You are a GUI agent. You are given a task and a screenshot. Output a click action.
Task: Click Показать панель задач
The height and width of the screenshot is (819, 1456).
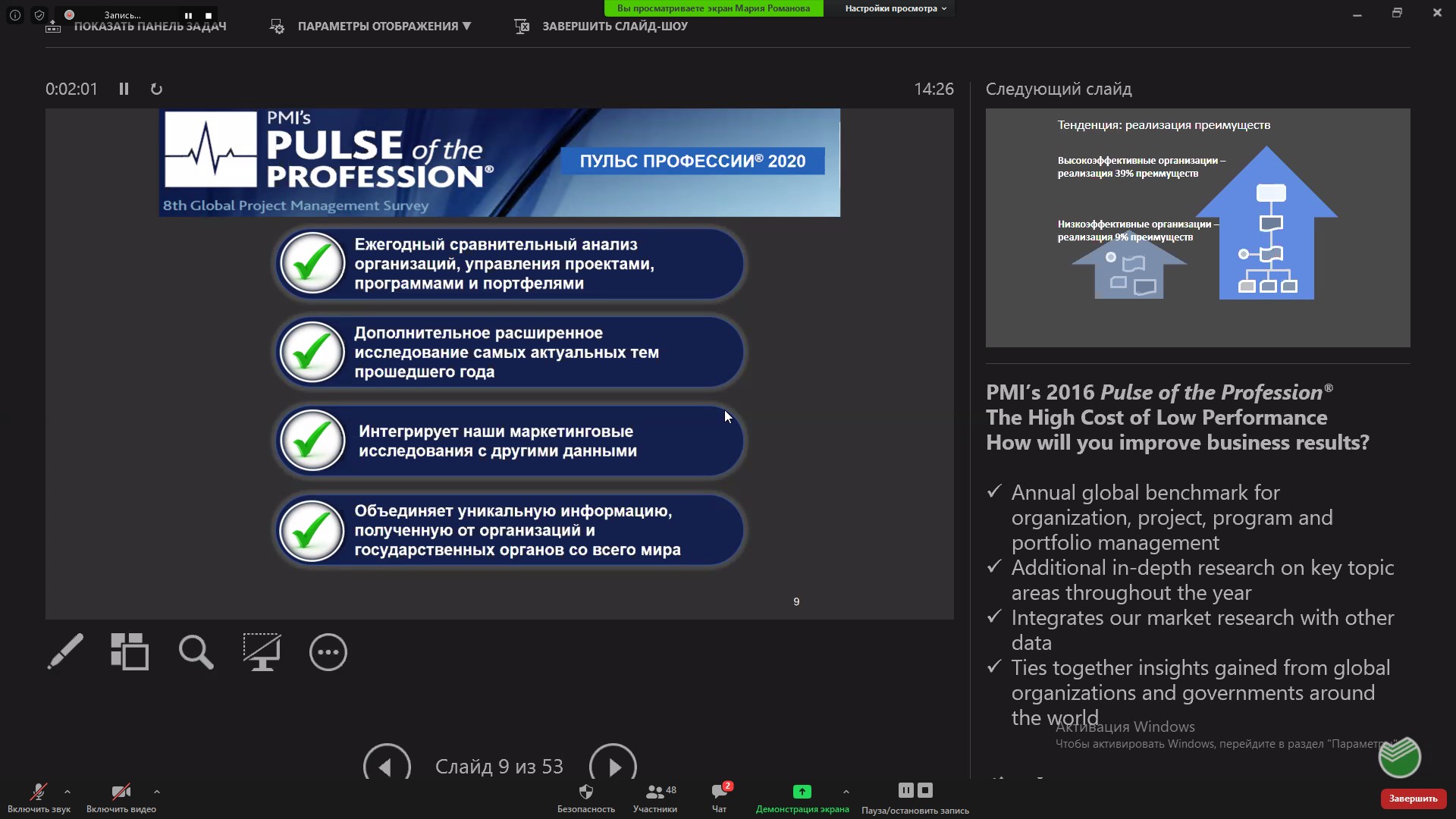tap(136, 27)
